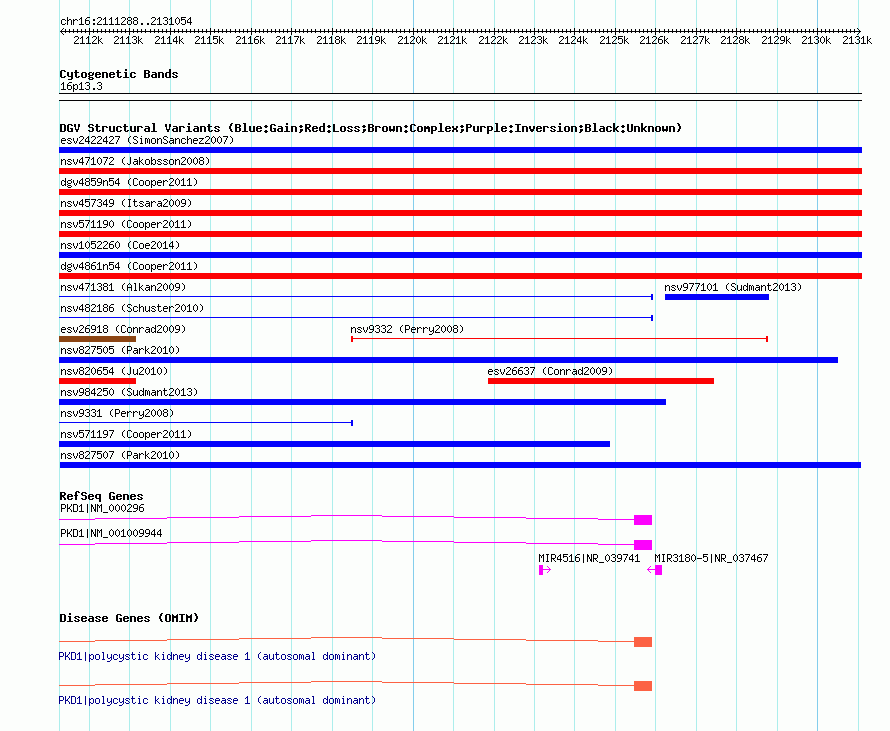Click the PKD1|NM_000296 RefSeq gene label

pyautogui.click(x=102, y=509)
